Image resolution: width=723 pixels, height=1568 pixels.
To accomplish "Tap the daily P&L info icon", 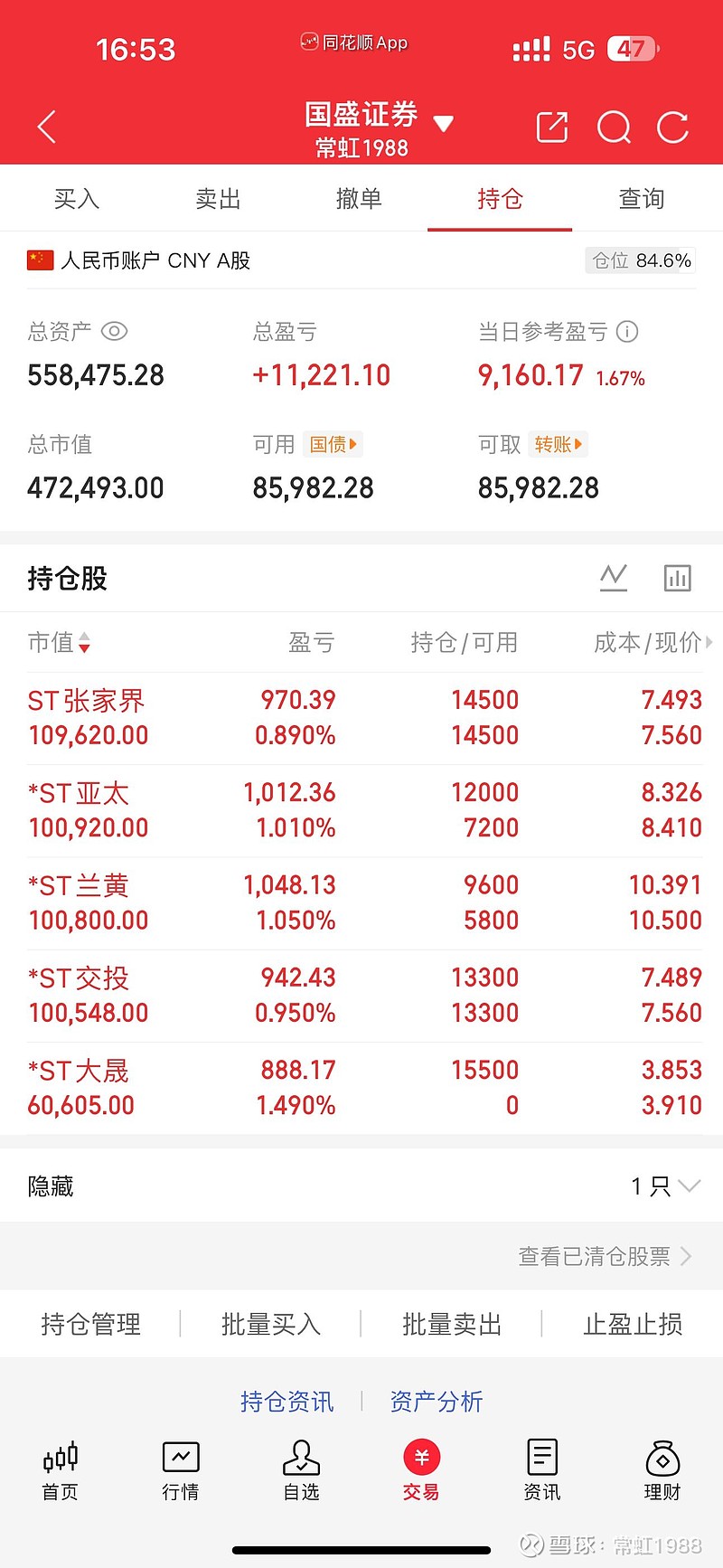I will (x=627, y=332).
